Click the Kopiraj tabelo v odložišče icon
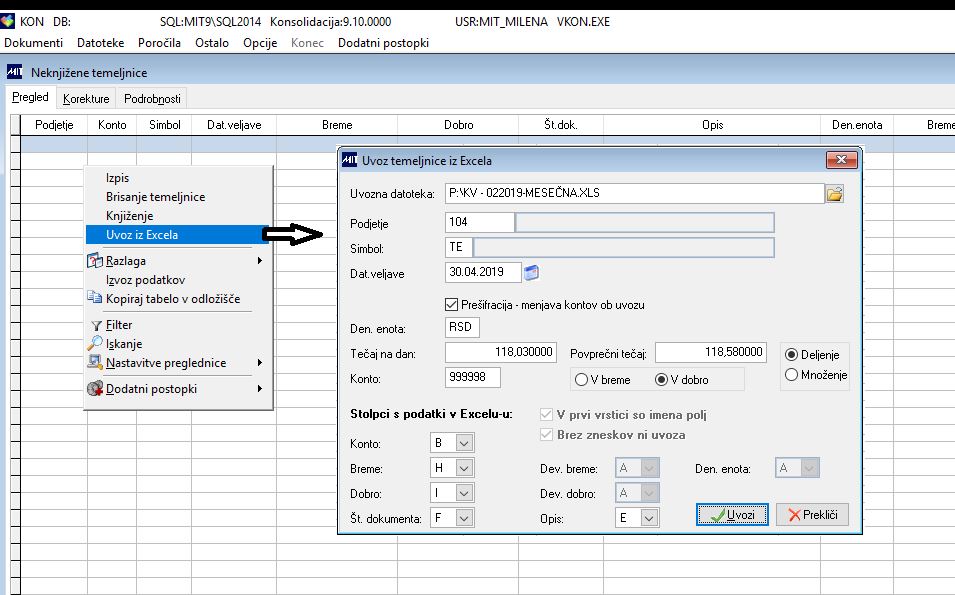955x595 pixels. (95, 298)
